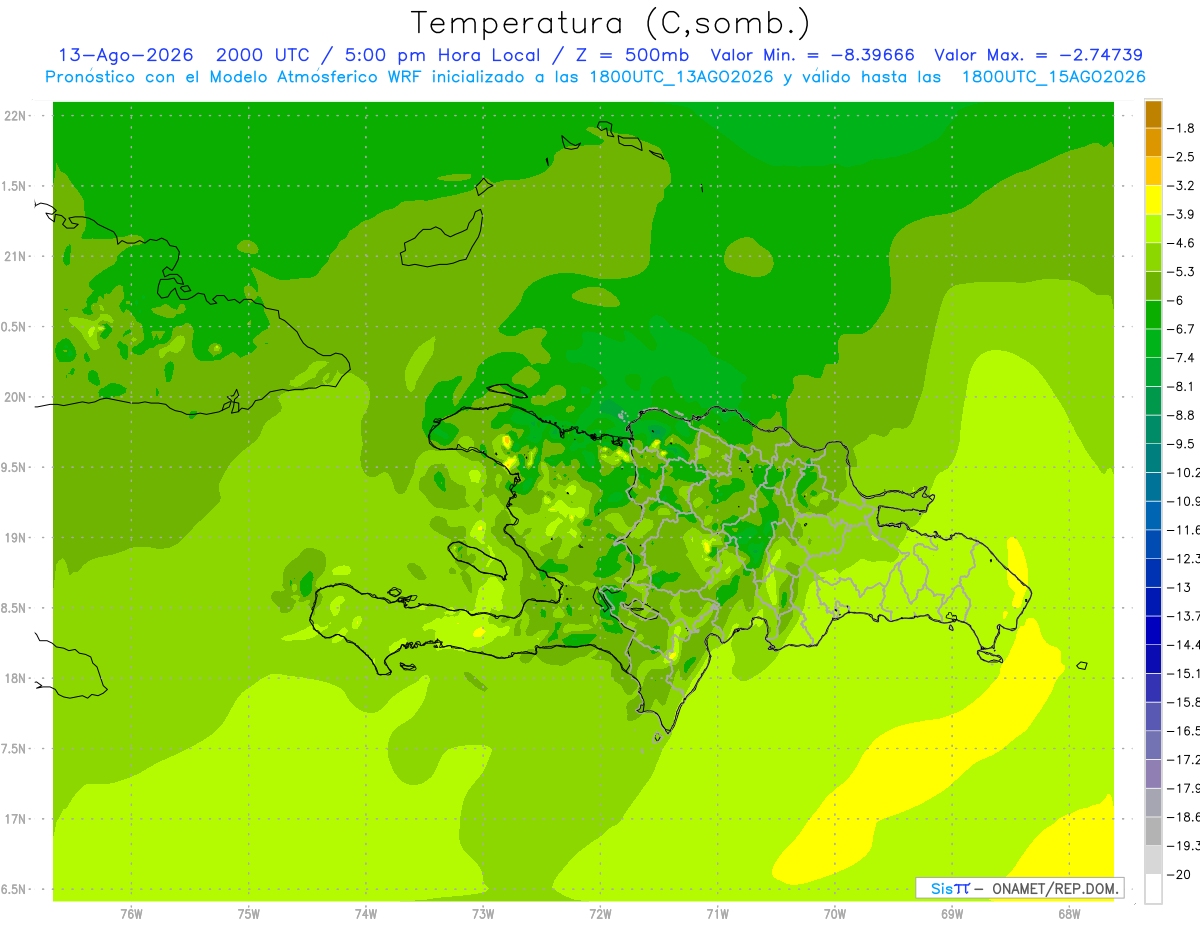Click the longitude label "68W"
The width and height of the screenshot is (1200, 927).
(x=1069, y=914)
